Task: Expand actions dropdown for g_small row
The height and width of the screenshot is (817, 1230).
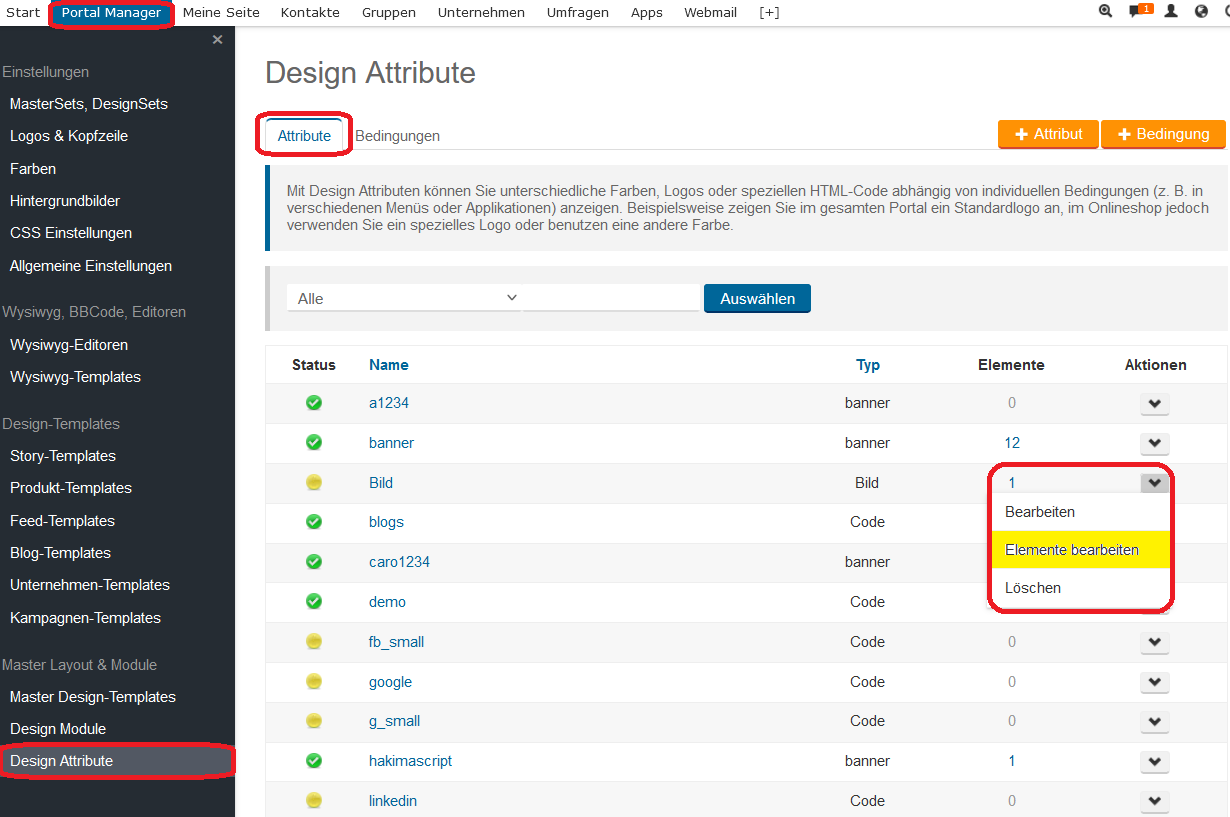Action: [1155, 722]
